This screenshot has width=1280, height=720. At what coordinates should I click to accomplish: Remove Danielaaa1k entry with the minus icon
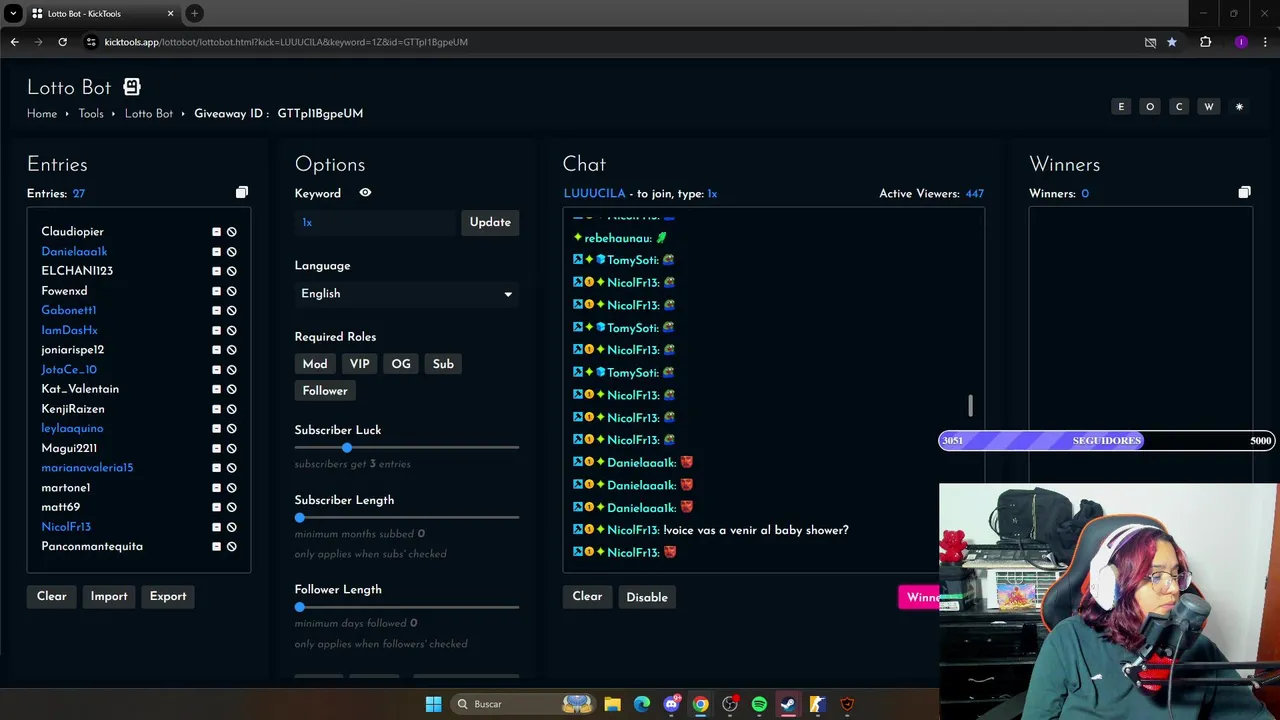[x=216, y=252]
